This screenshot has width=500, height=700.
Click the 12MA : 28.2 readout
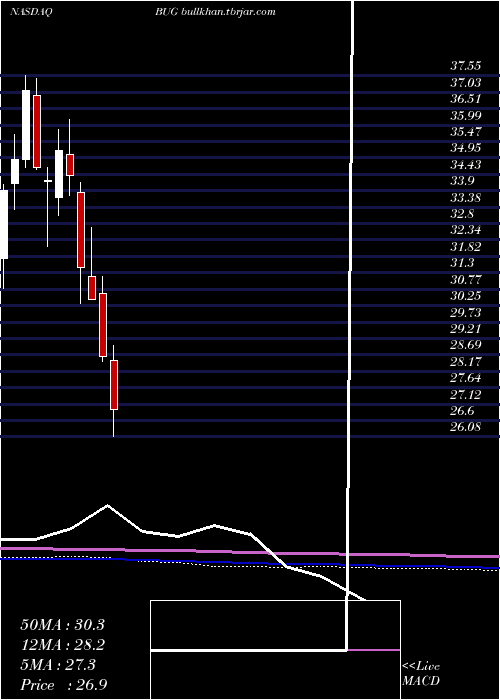(62, 645)
